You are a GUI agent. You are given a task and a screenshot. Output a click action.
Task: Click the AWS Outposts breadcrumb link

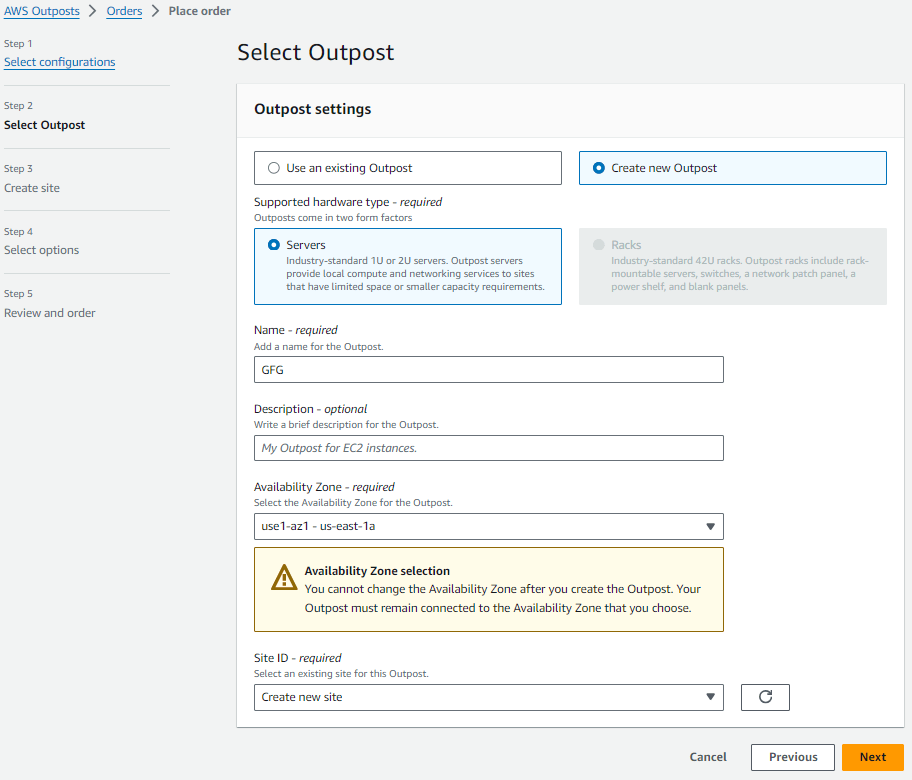(x=42, y=11)
